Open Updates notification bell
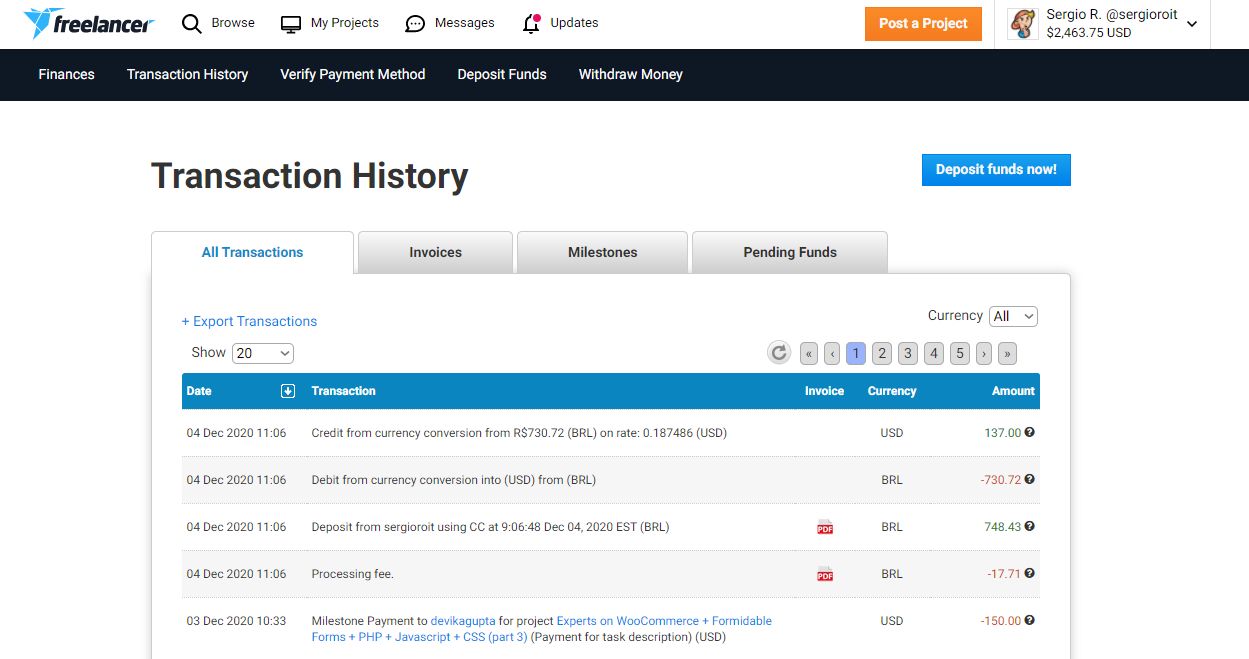 tap(532, 24)
